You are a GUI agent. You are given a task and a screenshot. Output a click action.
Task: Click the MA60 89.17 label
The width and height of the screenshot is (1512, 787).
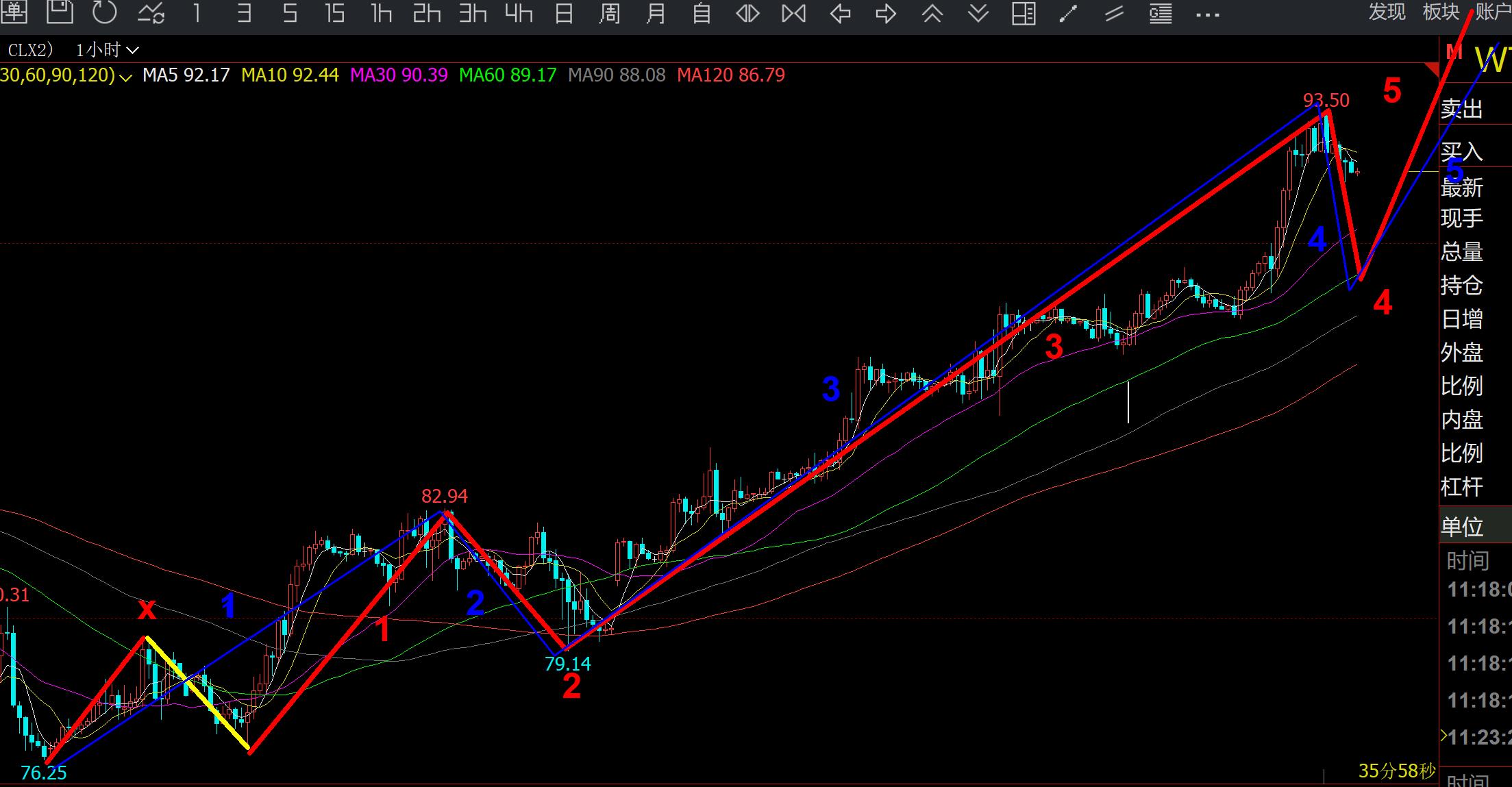tap(508, 75)
